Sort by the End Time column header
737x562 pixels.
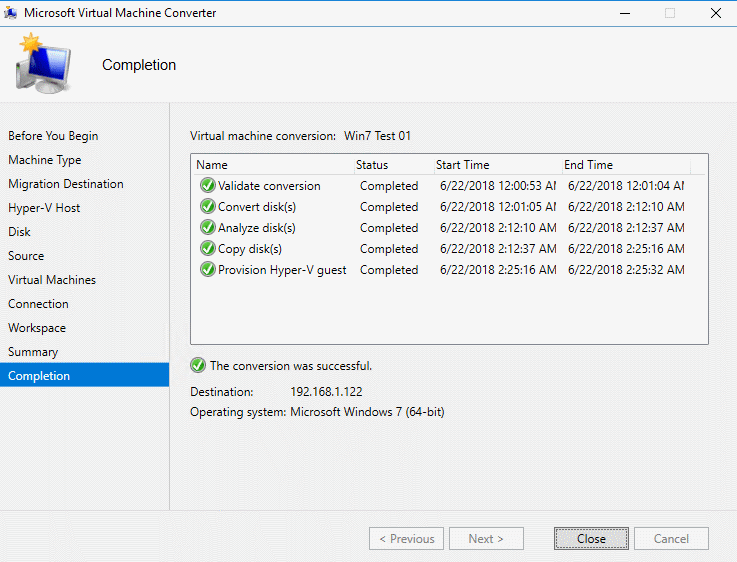tap(627, 164)
